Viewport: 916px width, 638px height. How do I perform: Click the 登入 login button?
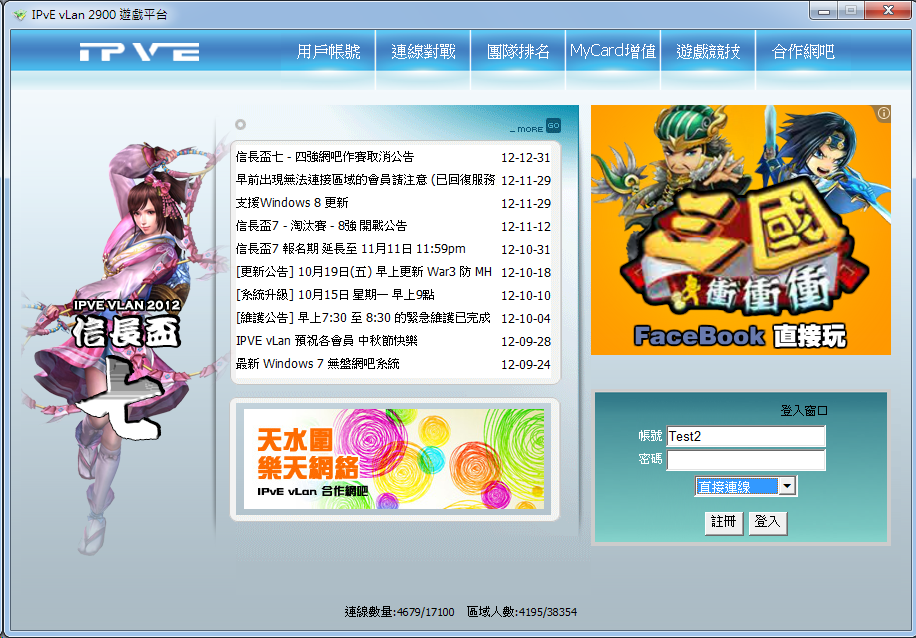tap(768, 522)
